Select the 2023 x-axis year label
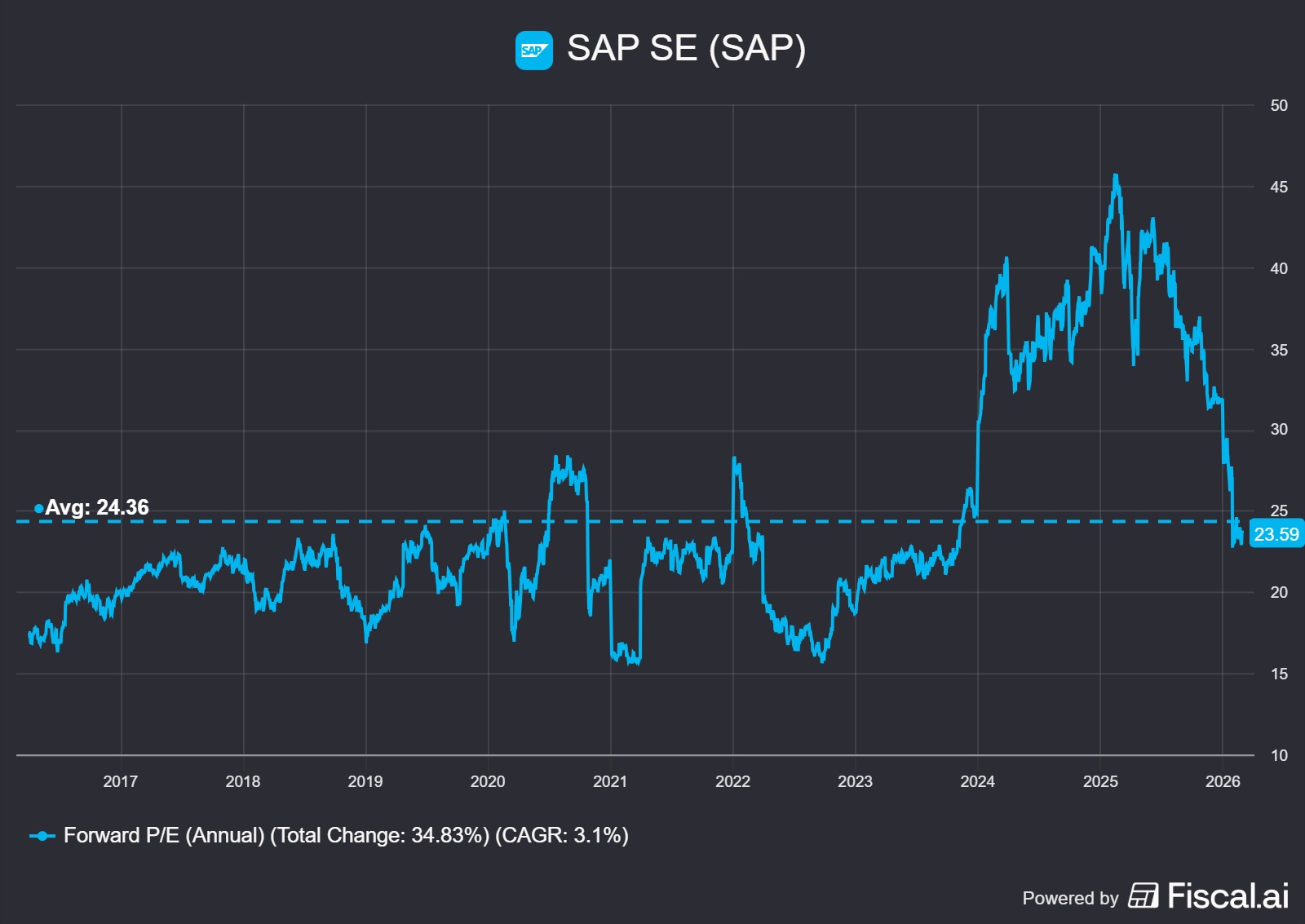 point(855,781)
